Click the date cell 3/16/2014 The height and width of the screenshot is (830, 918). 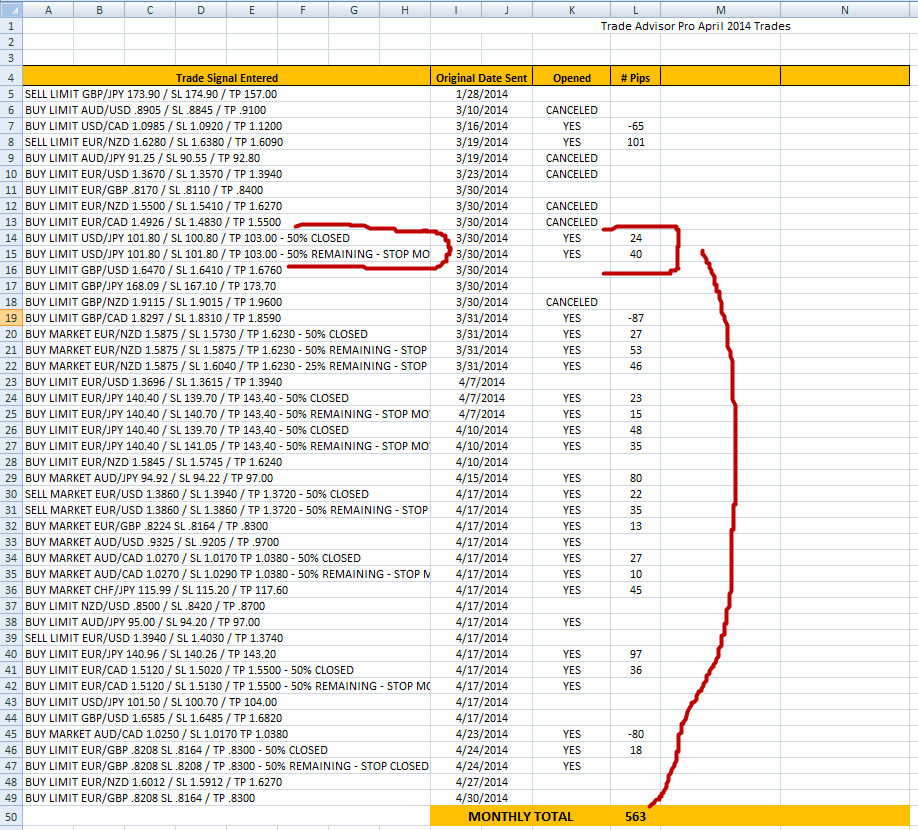point(481,126)
